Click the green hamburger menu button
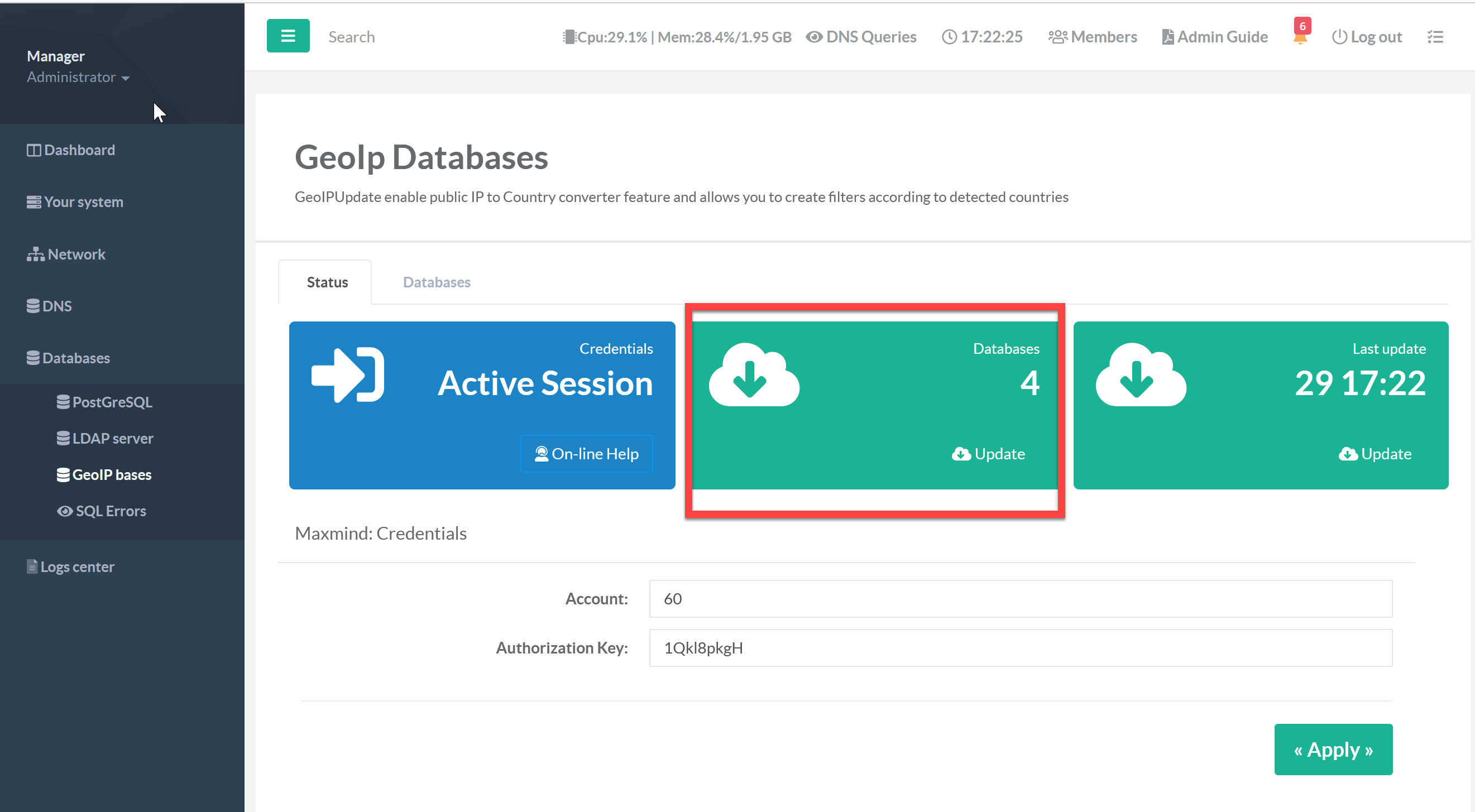Image resolution: width=1475 pixels, height=812 pixels. click(288, 36)
